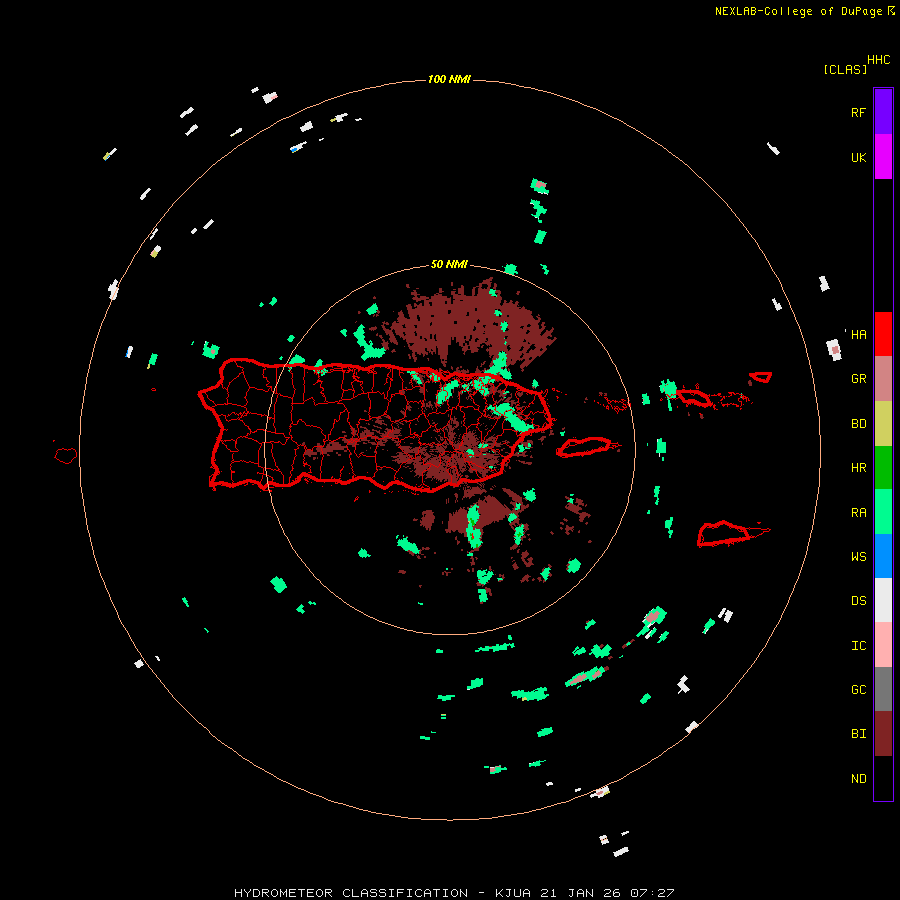Screen dimensions: 900x900
Task: Click the DS legend label
Action: 858,601
